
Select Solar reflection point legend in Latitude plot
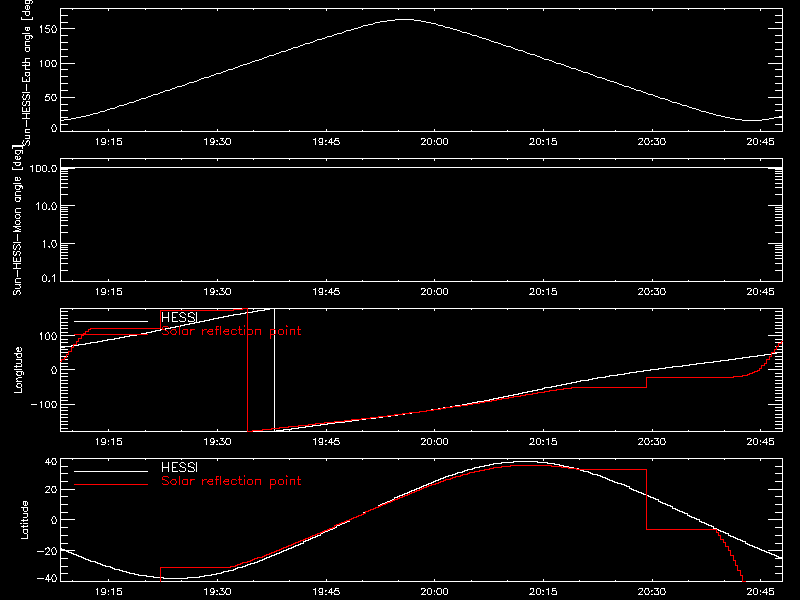[x=231, y=481]
